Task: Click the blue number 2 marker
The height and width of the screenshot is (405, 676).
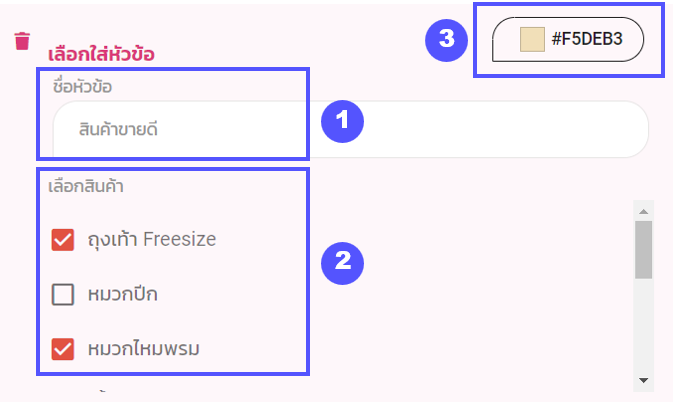Action: pyautogui.click(x=342, y=263)
